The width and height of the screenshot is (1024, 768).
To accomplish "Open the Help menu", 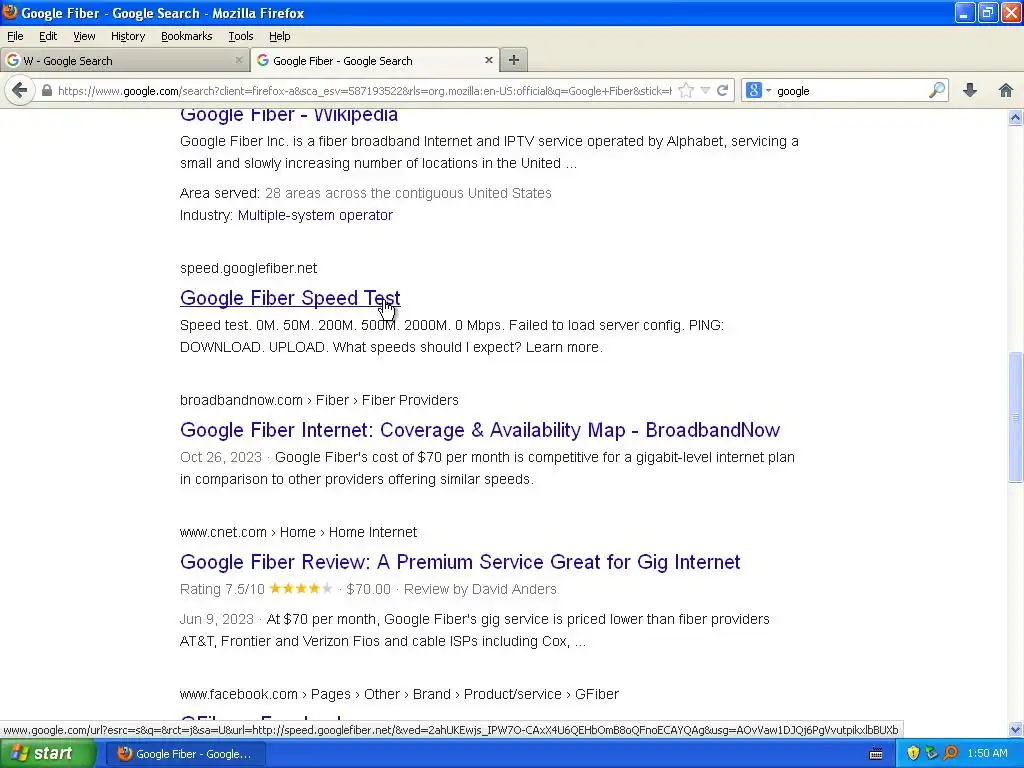I will [x=280, y=37].
